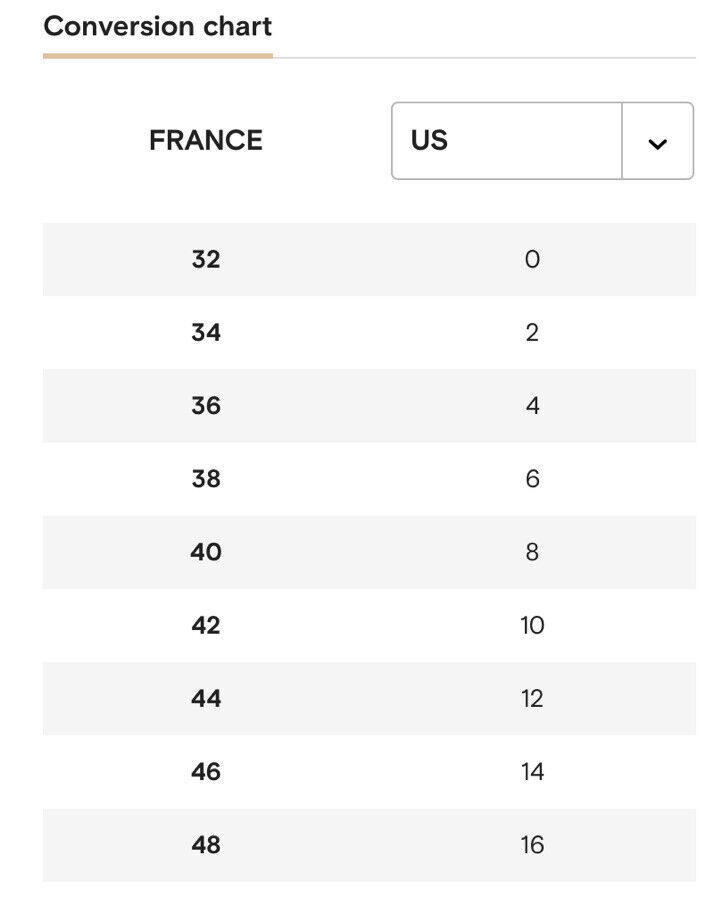Select France size 34 row
The width and height of the screenshot is (708, 918).
369,333
